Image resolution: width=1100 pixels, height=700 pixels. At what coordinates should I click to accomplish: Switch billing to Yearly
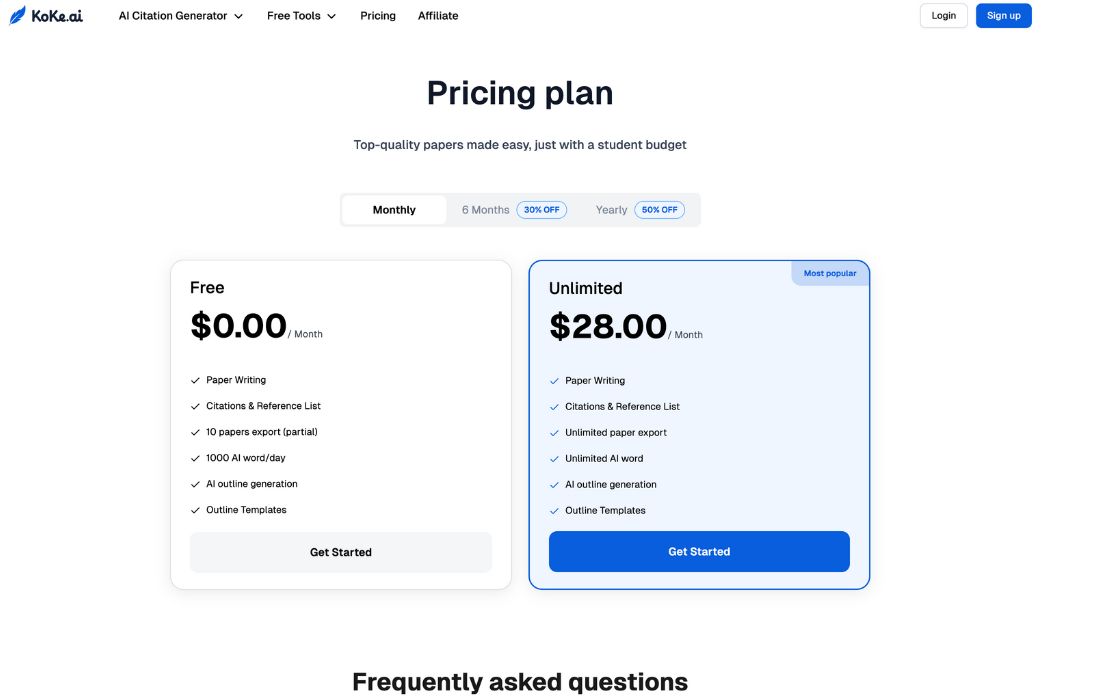[611, 210]
